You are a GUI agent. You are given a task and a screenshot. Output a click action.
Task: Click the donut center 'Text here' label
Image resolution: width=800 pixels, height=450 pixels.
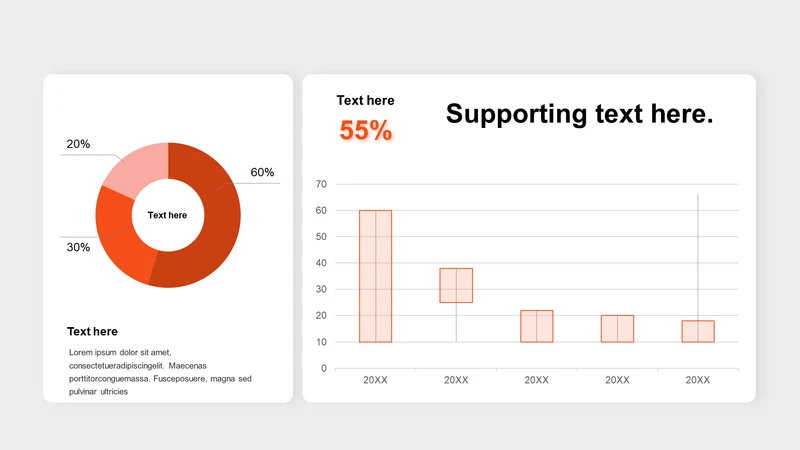click(x=167, y=215)
